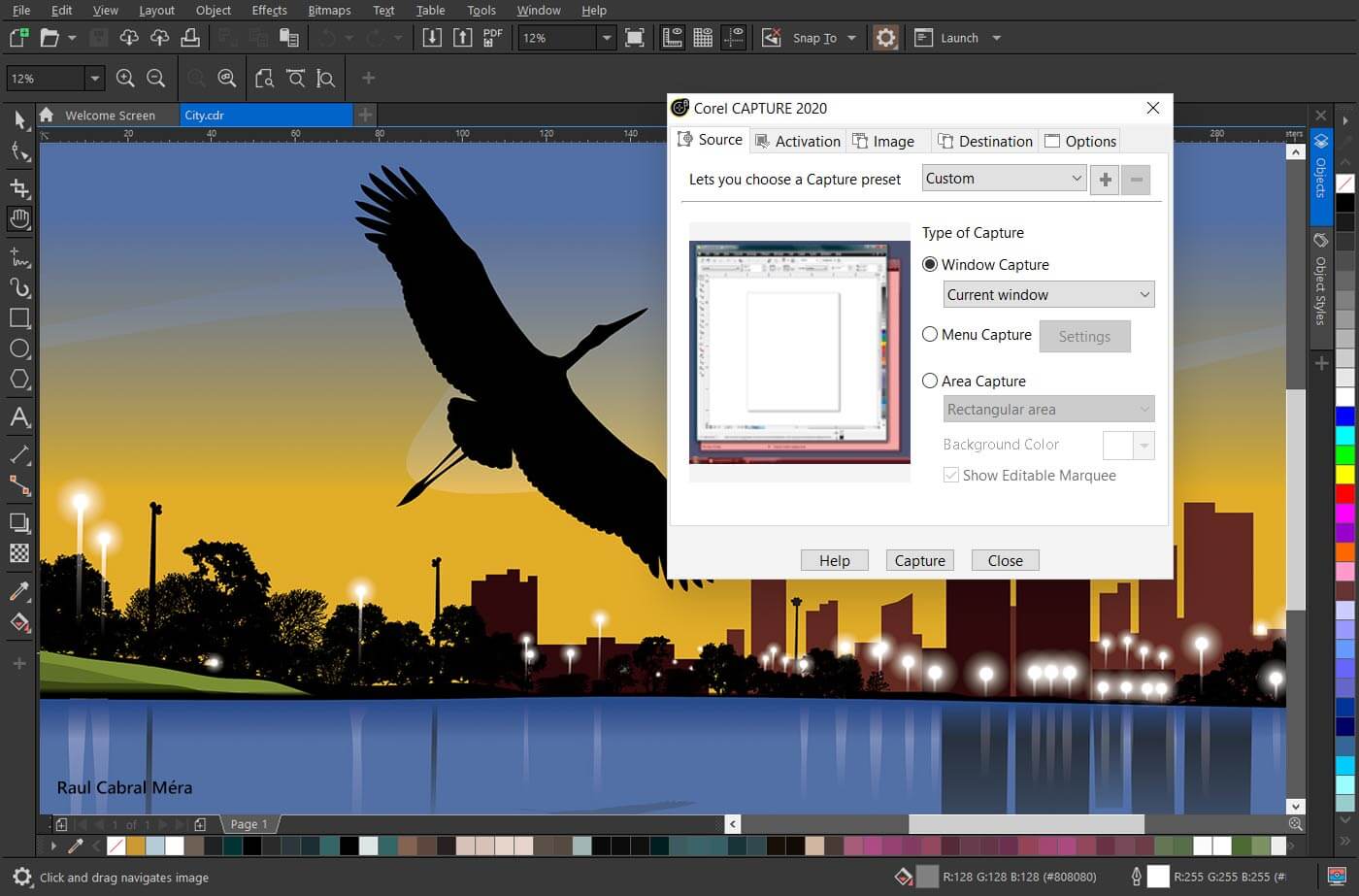Expand the Current window dropdown
The image size is (1359, 896).
point(1048,295)
